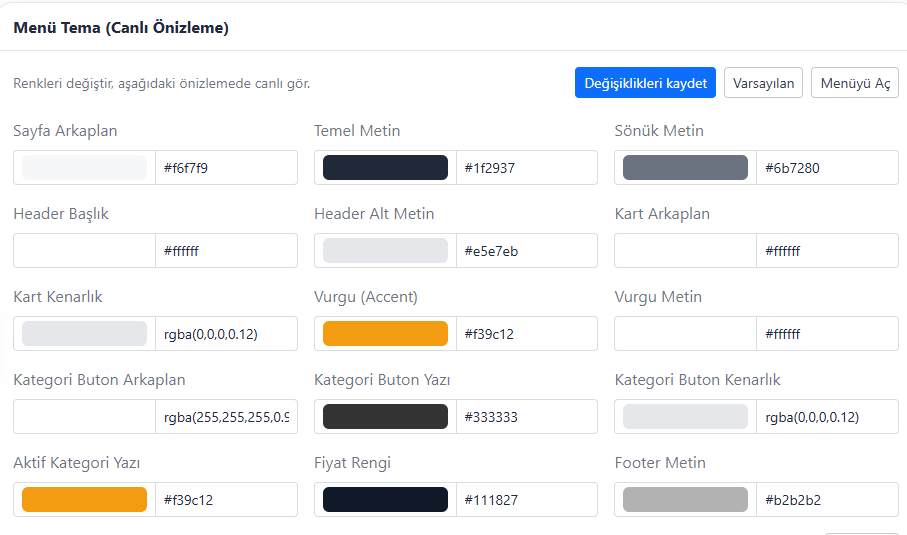Viewport: 907px width, 535px height.
Task: Click the Kategori Buton Kenarlık rgba field
Action: [x=826, y=417]
